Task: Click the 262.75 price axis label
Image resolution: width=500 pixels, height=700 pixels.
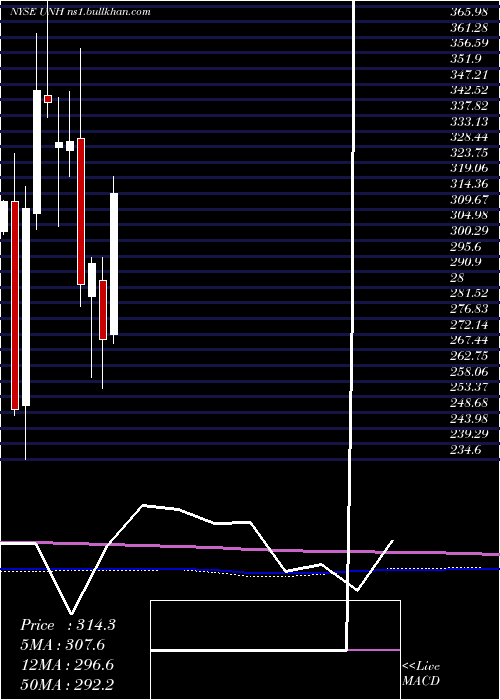Action: (469, 356)
